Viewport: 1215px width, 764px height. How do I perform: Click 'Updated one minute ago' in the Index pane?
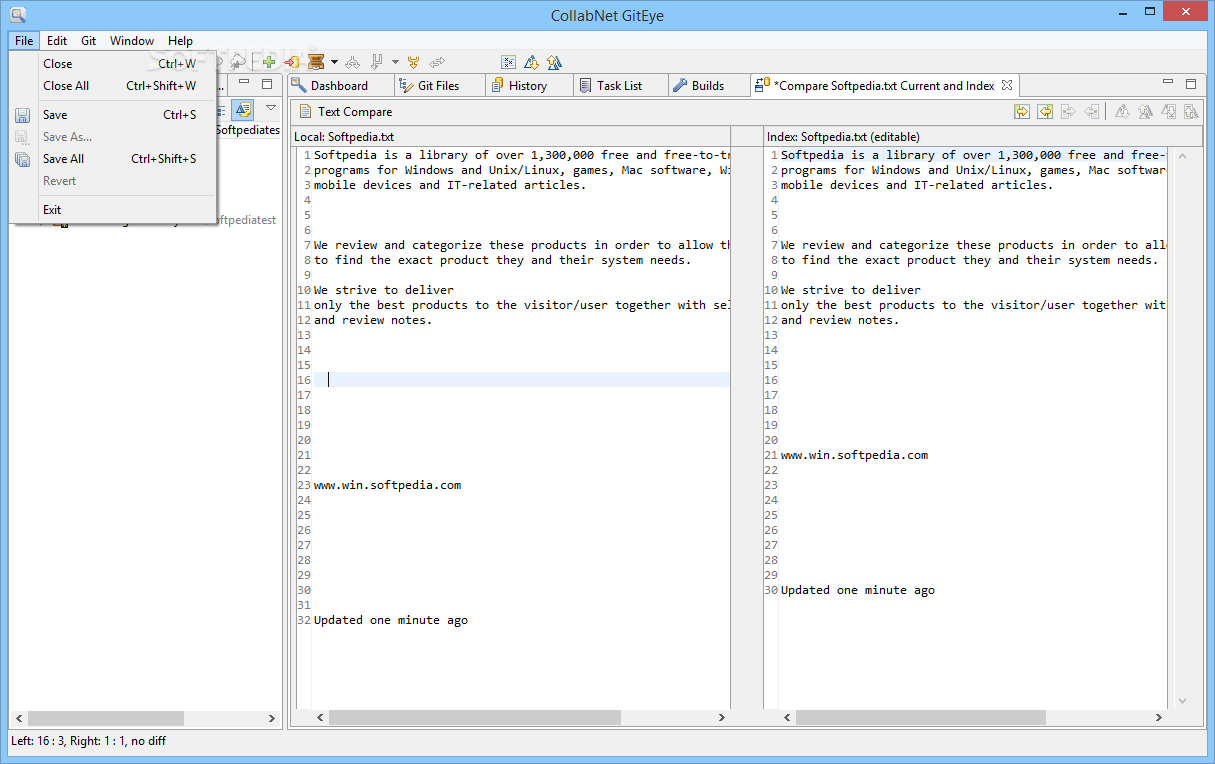point(858,590)
